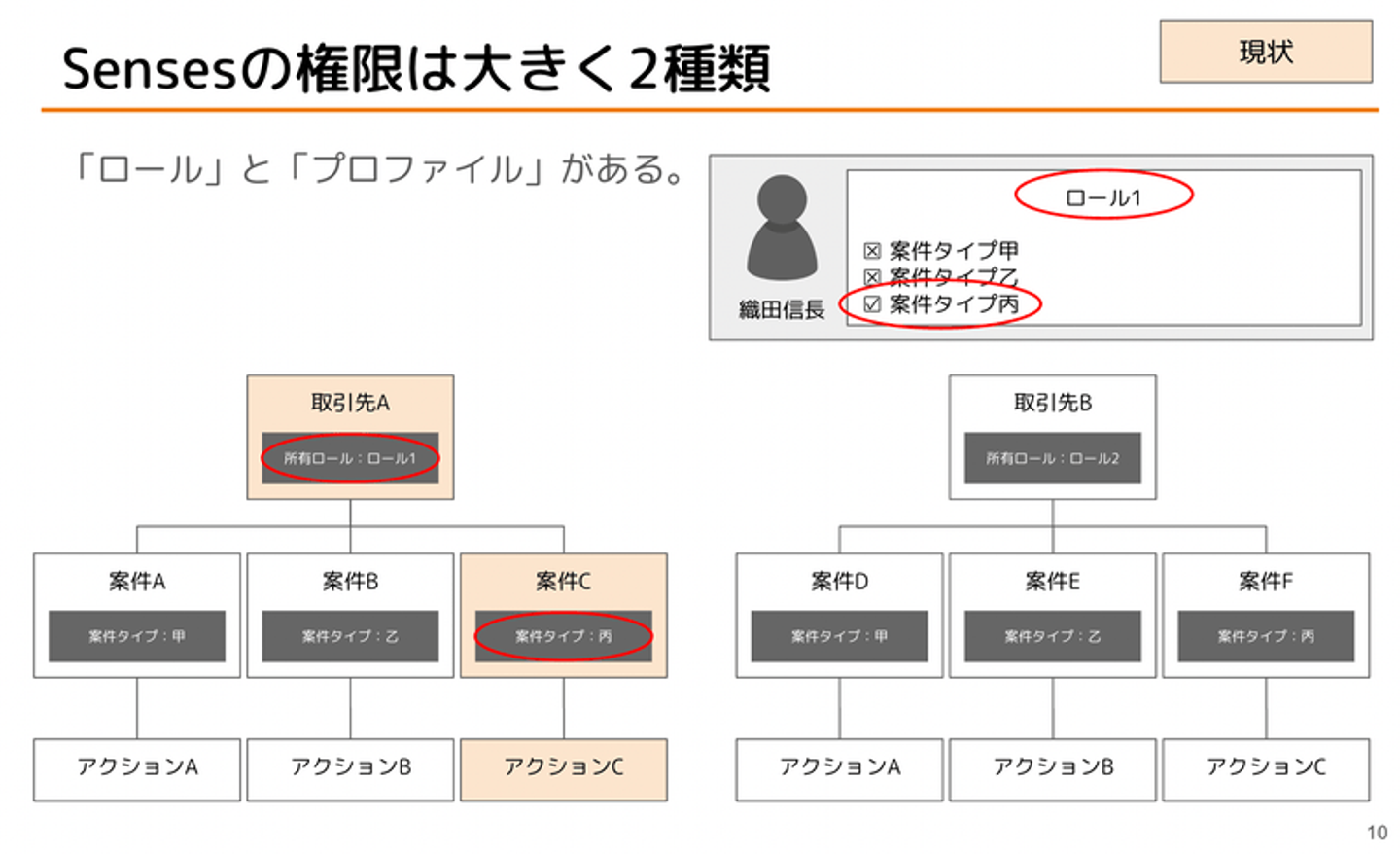
Task: Select the 案件B title
Action: (x=350, y=582)
